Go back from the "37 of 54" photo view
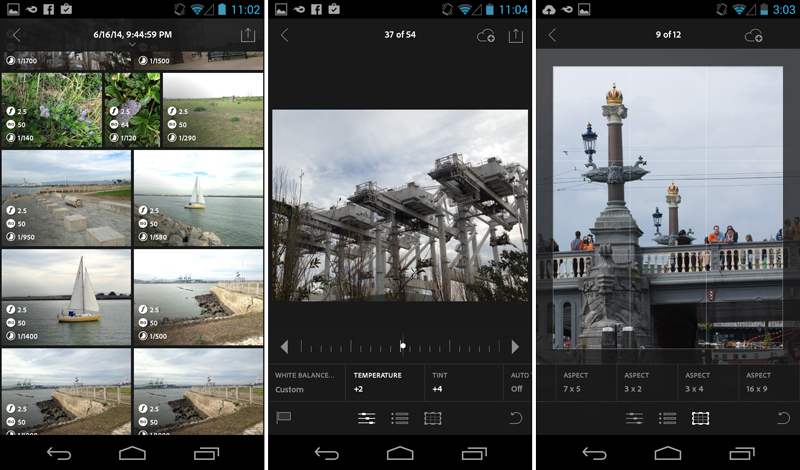 (x=285, y=35)
